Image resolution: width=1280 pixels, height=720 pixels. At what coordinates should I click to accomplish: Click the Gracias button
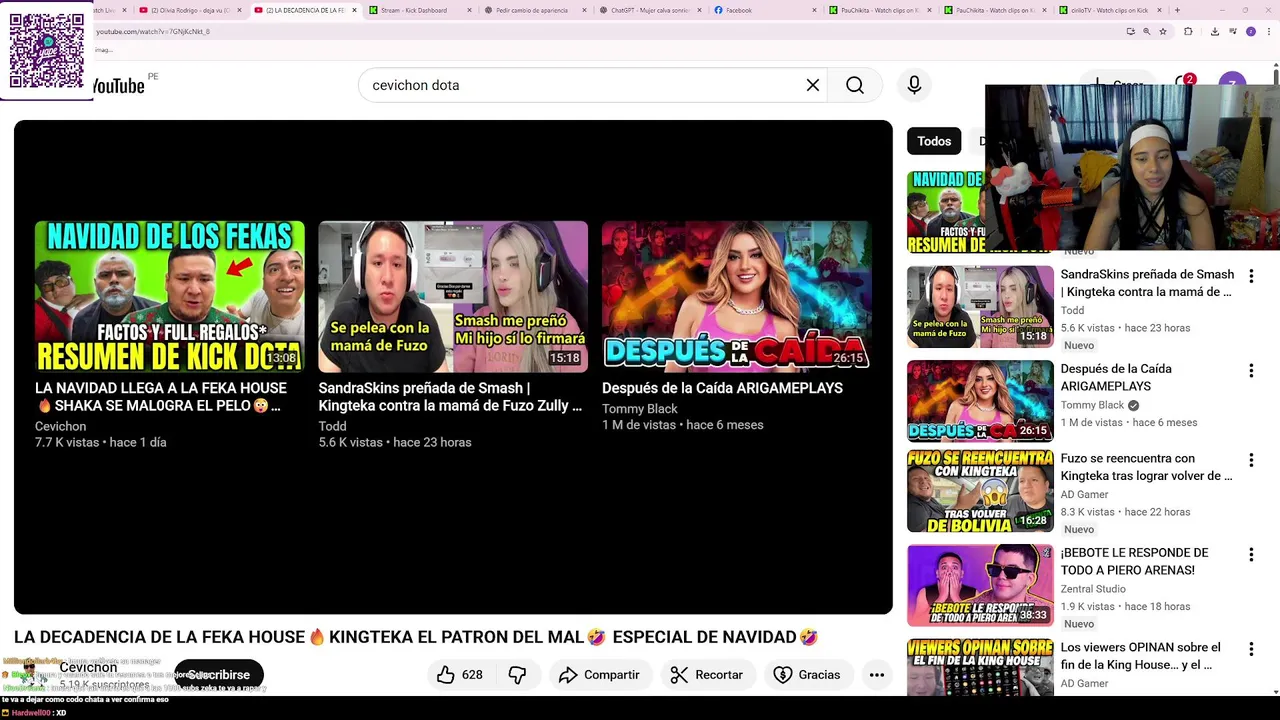coord(806,675)
